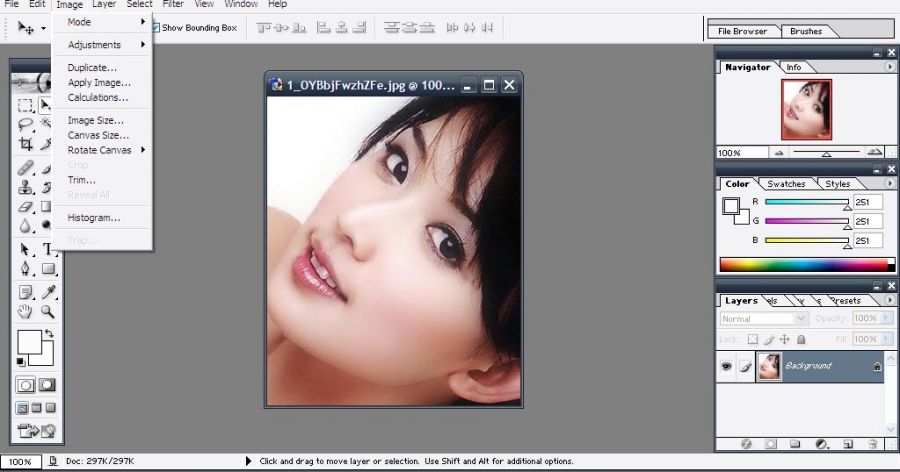Select the Blur (water drop) tool

click(x=25, y=226)
